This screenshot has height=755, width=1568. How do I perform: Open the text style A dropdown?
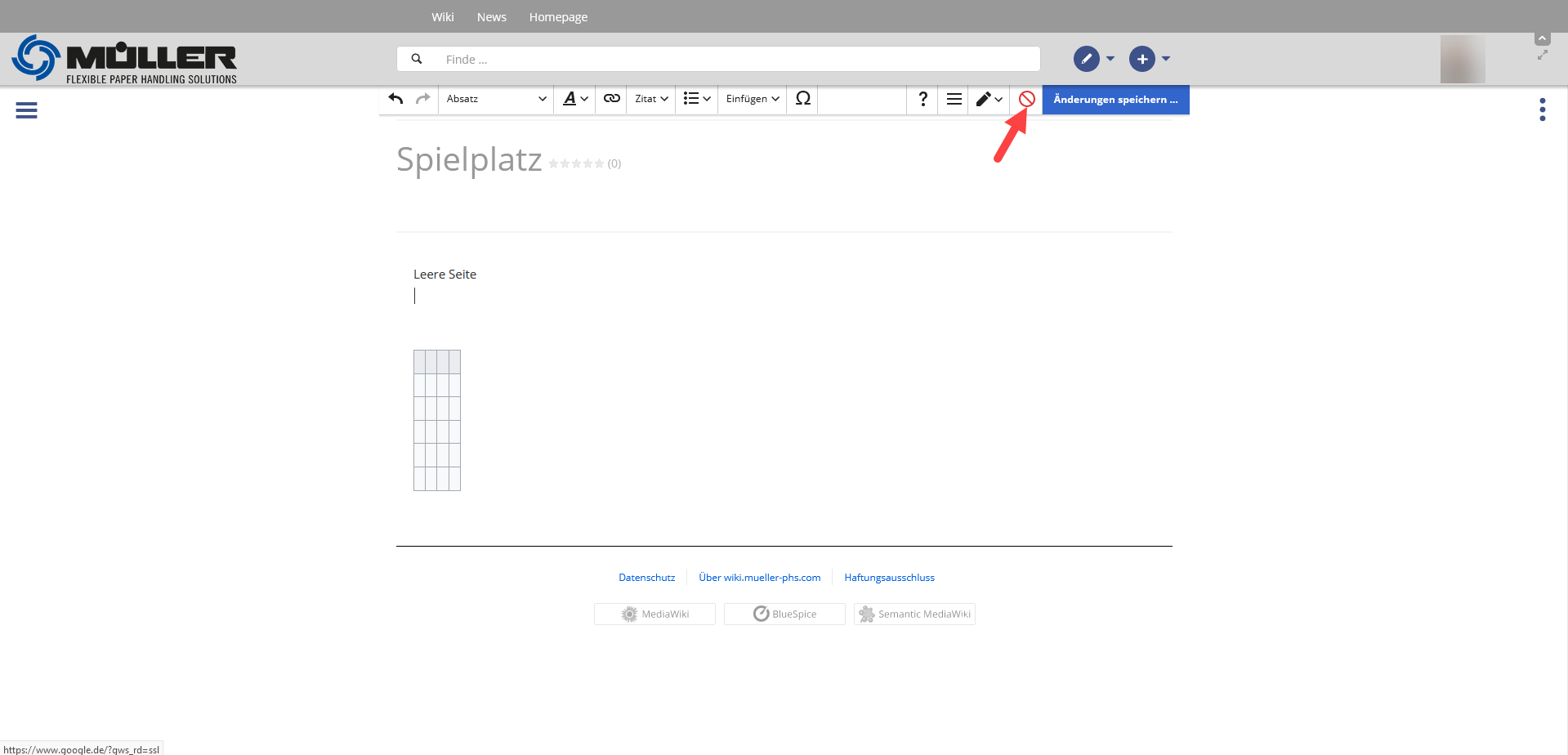[575, 99]
